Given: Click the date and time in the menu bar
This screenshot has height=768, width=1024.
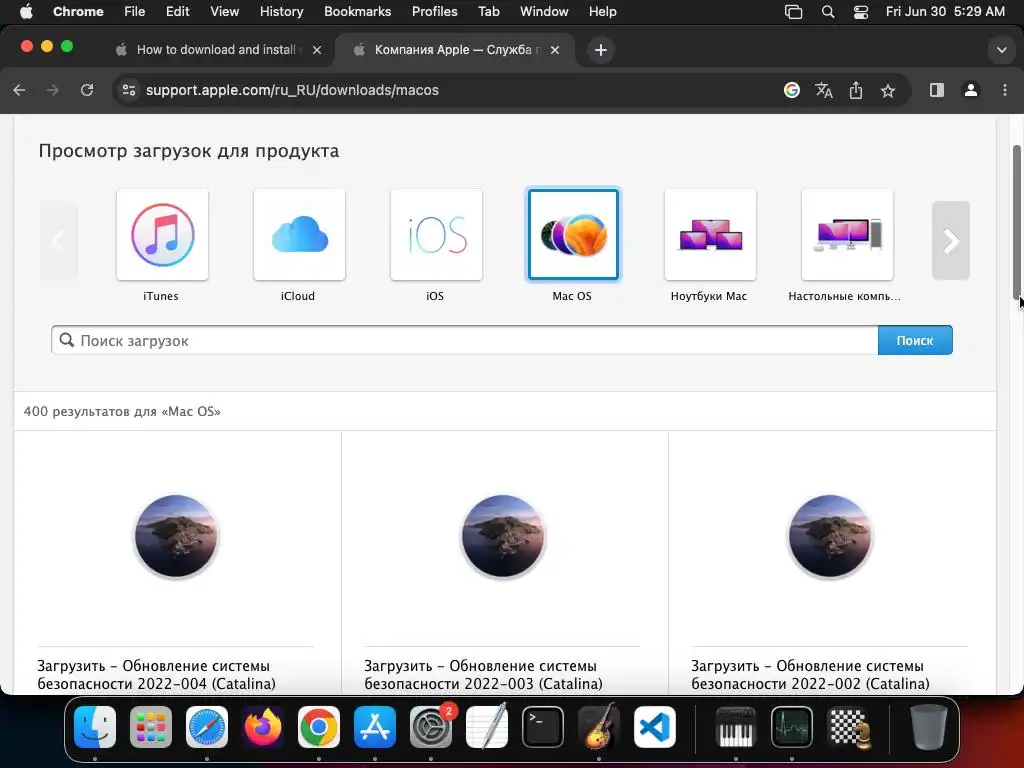Looking at the screenshot, I should tap(945, 11).
